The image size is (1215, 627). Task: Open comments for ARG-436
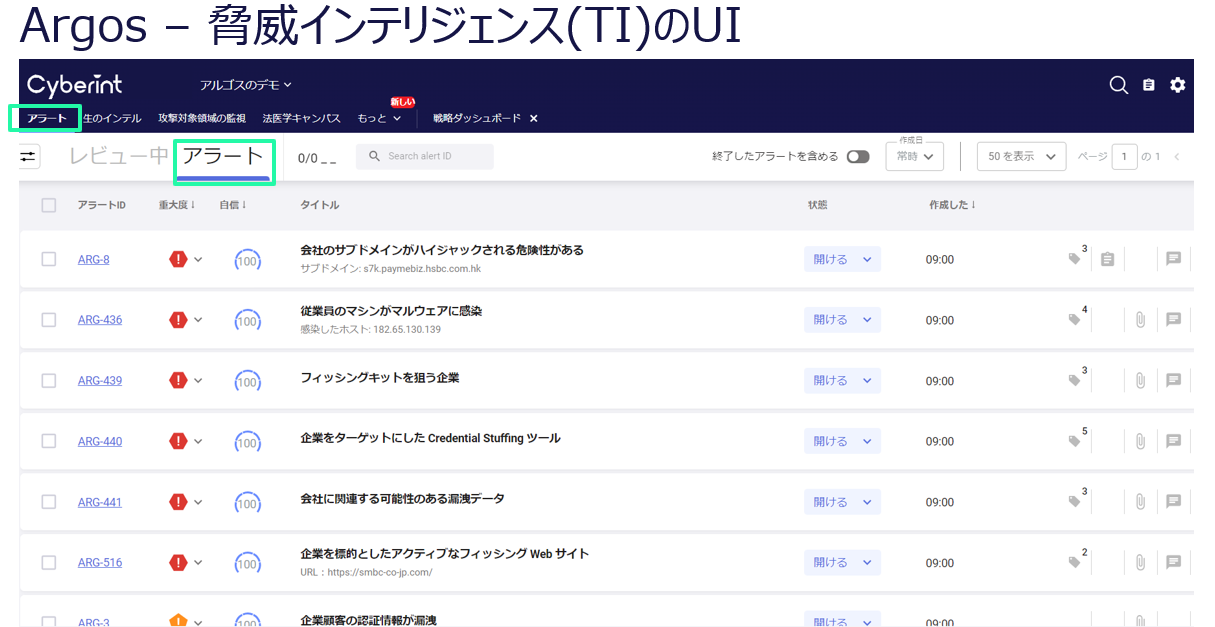click(1174, 320)
